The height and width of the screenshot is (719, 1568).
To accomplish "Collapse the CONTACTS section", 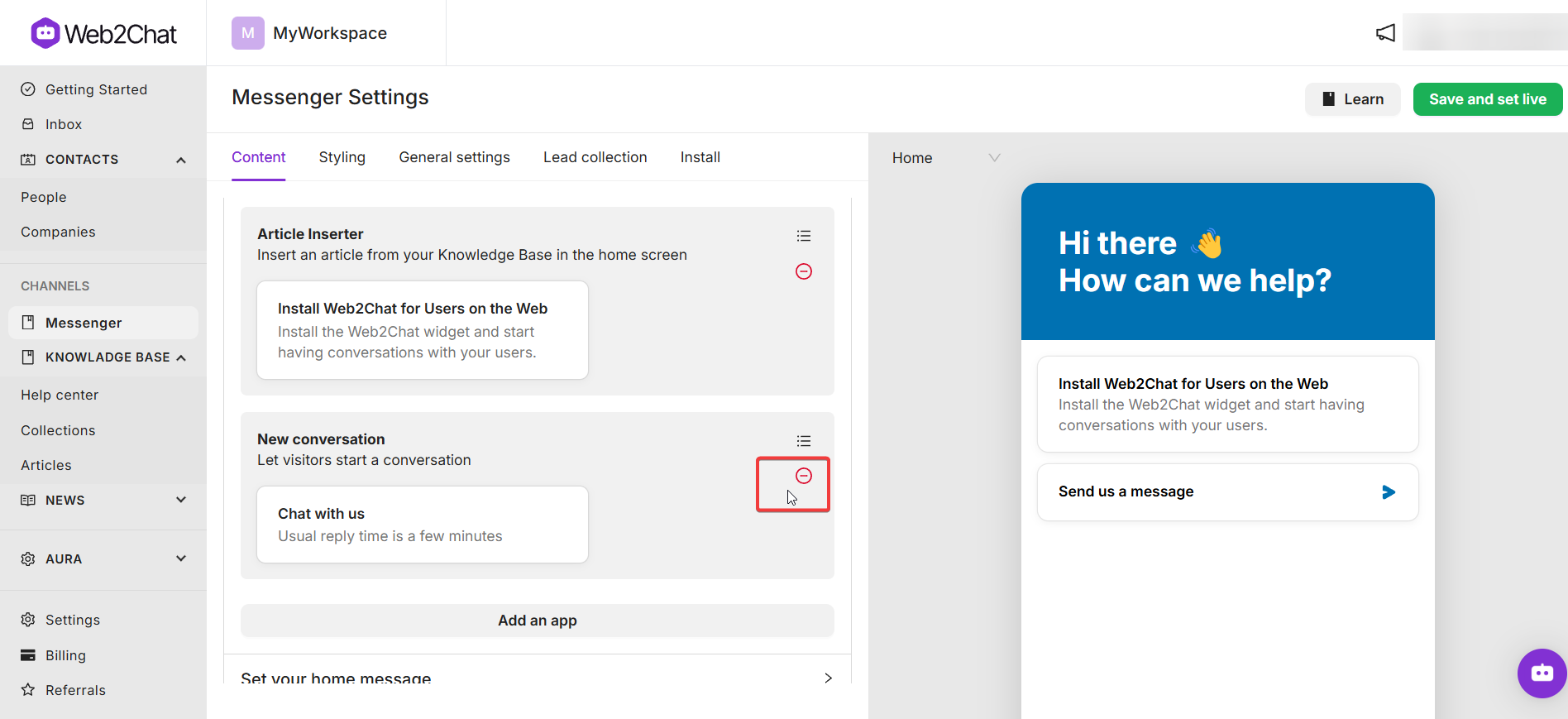I will coord(181,160).
